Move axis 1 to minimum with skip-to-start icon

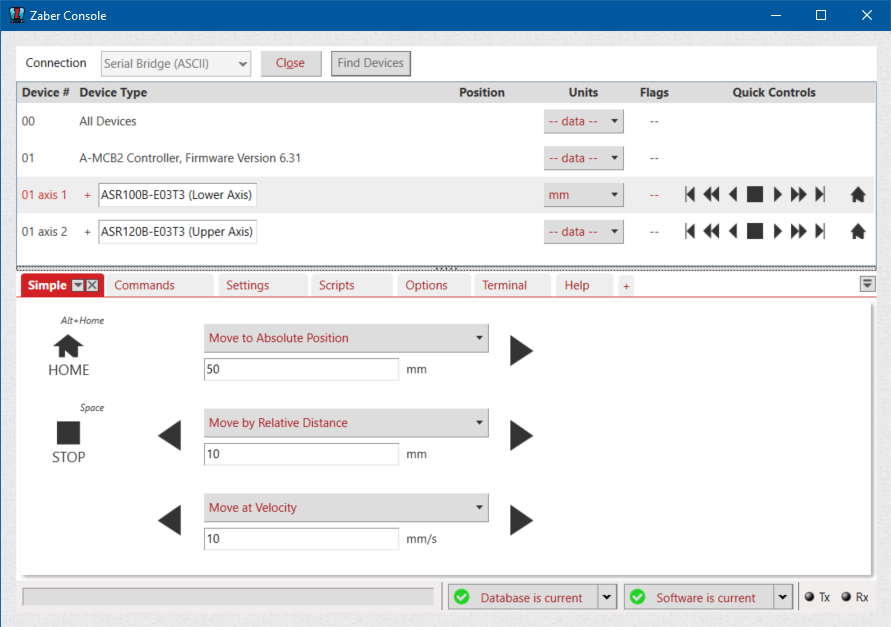click(690, 195)
